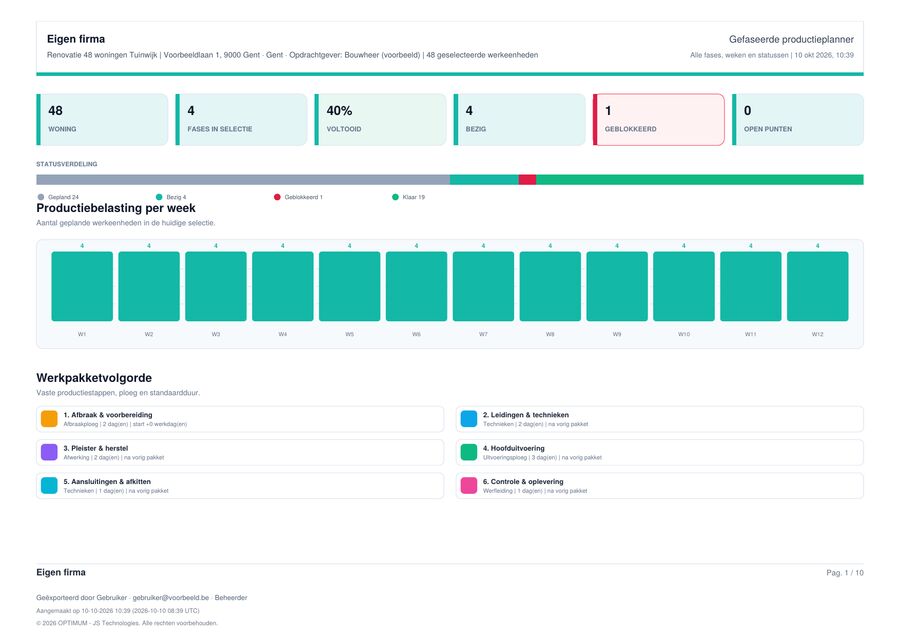Click the 'Aangemaakt op 10-10-2026' timestamp line
900x637 pixels.
[118, 611]
